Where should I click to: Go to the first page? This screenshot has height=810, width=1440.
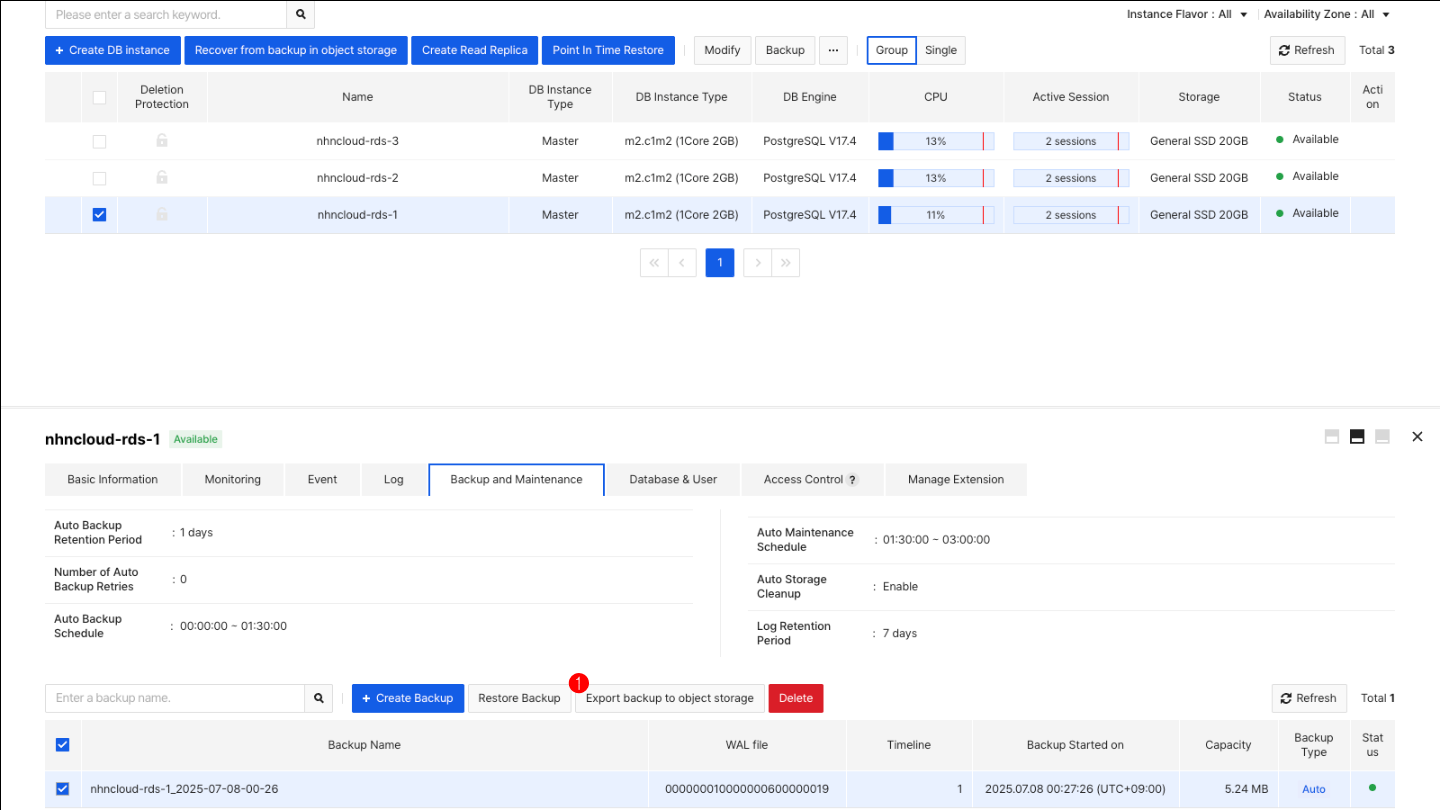point(654,263)
